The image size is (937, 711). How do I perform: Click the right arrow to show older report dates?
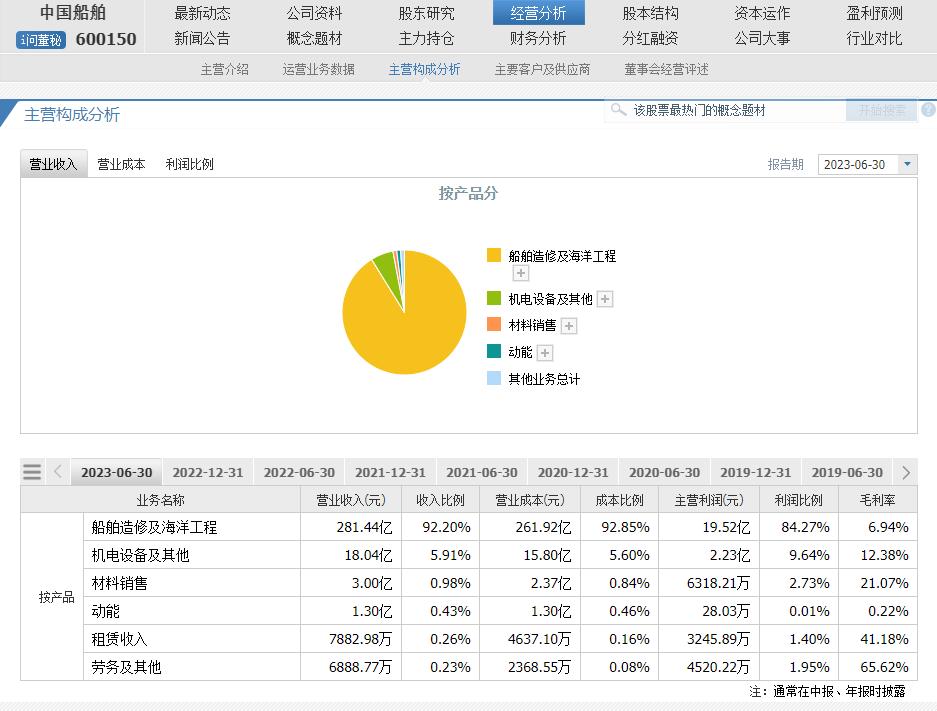pyautogui.click(x=906, y=471)
